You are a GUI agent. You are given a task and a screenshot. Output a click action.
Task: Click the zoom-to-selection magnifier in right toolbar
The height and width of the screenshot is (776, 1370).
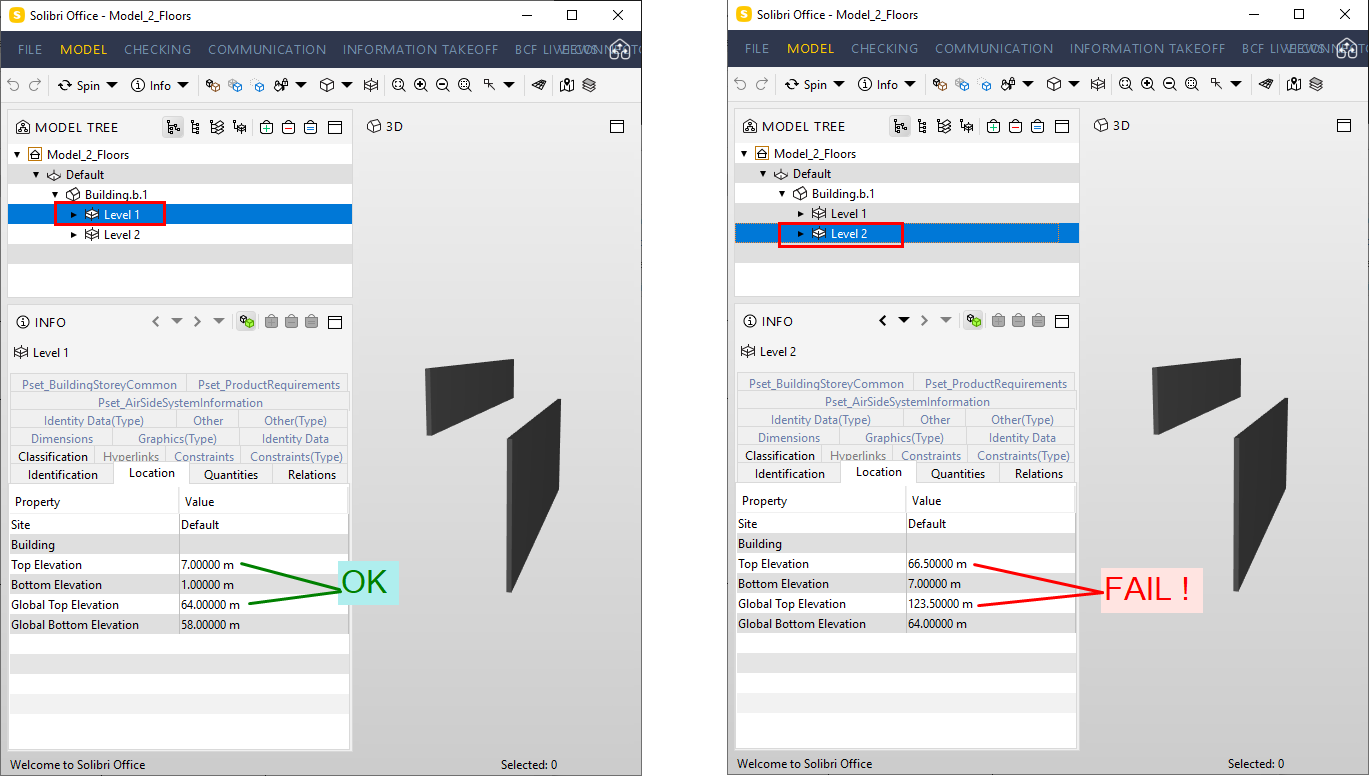(x=1192, y=84)
